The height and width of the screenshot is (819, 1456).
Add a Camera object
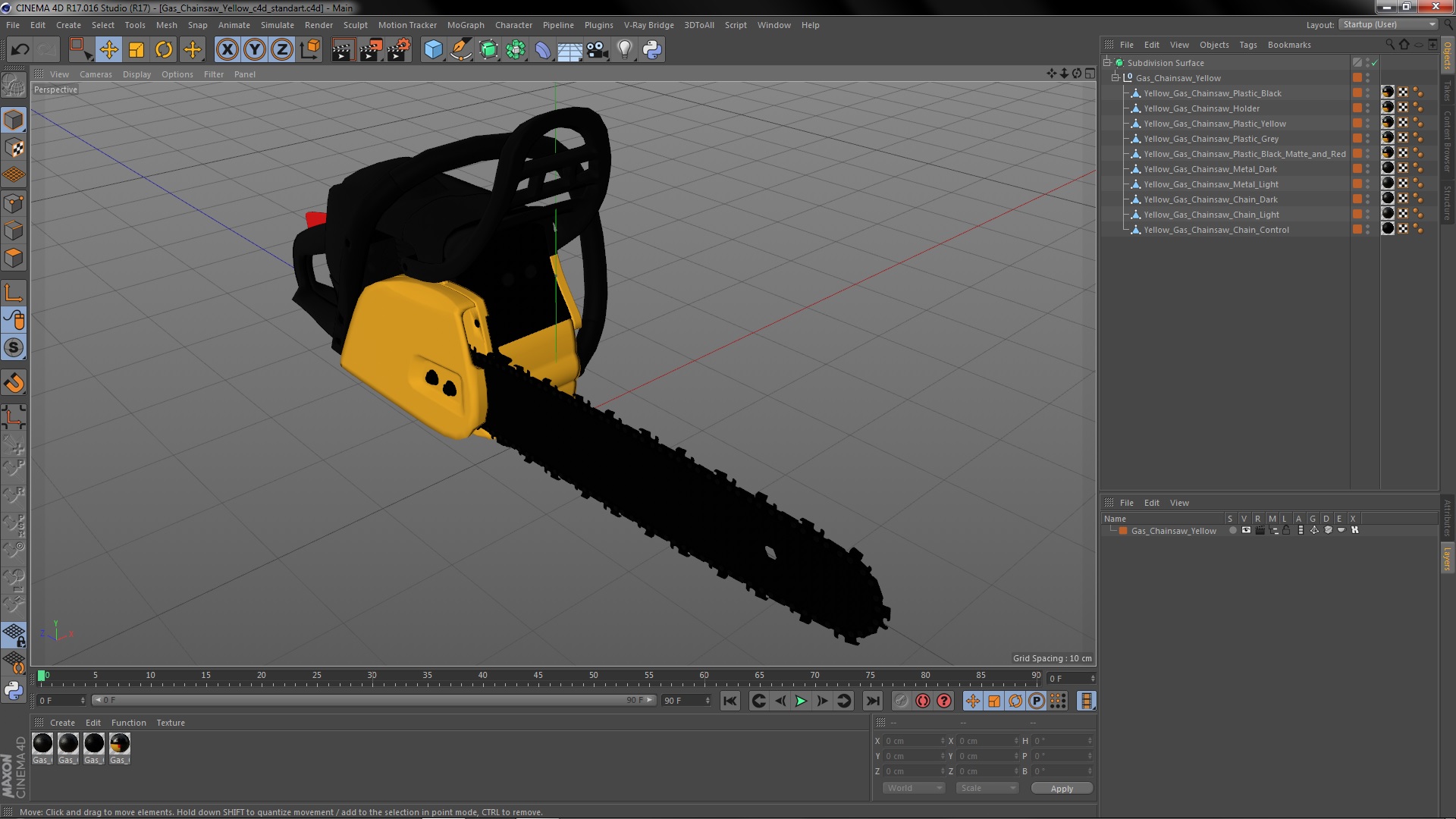pos(597,50)
